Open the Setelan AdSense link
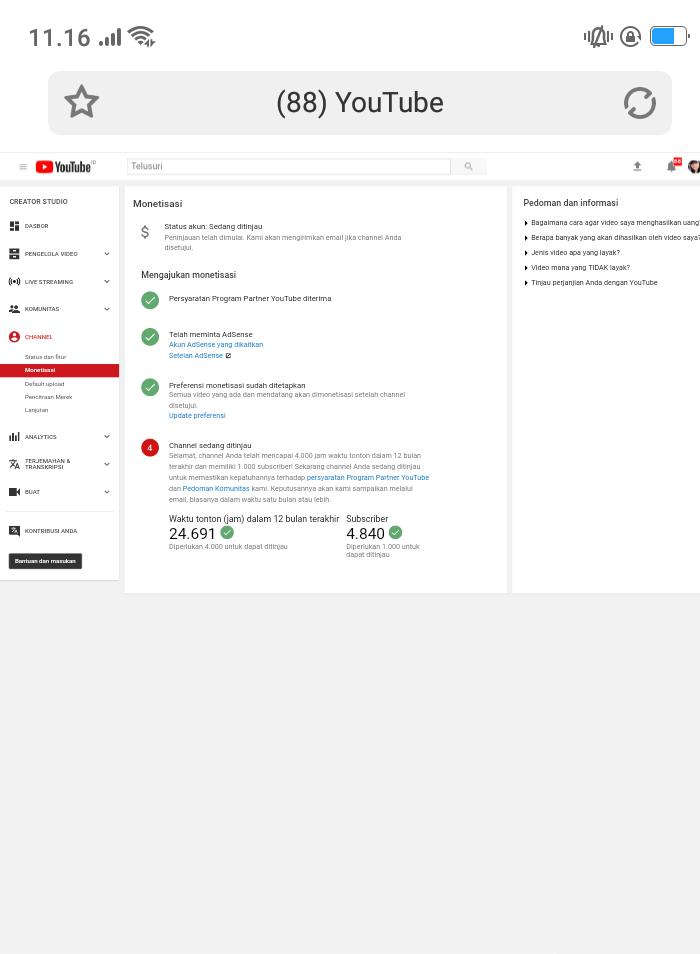Screen dimensions: 700x954 [x=196, y=355]
